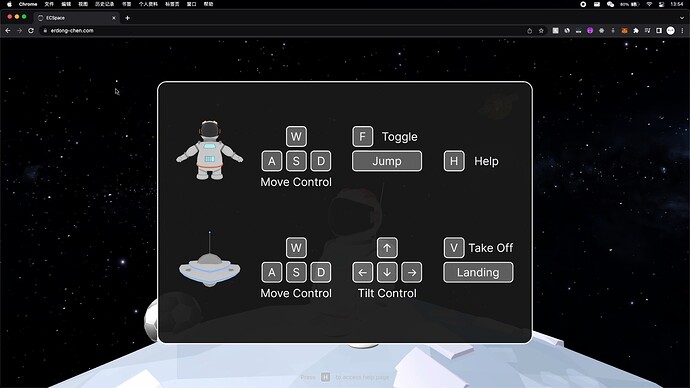Image resolution: width=690 pixels, height=388 pixels.
Task: Click the left arrow tilt key
Action: tap(363, 272)
